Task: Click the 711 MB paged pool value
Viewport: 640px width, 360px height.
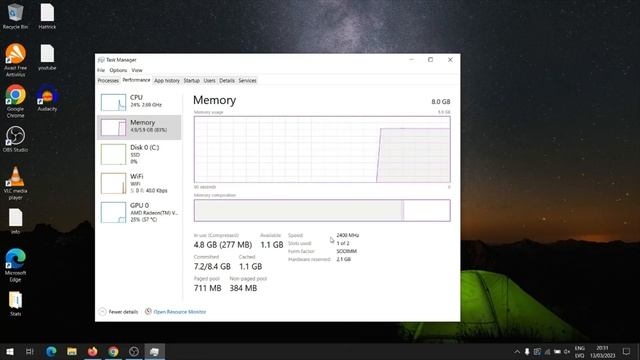Action: pos(207,288)
